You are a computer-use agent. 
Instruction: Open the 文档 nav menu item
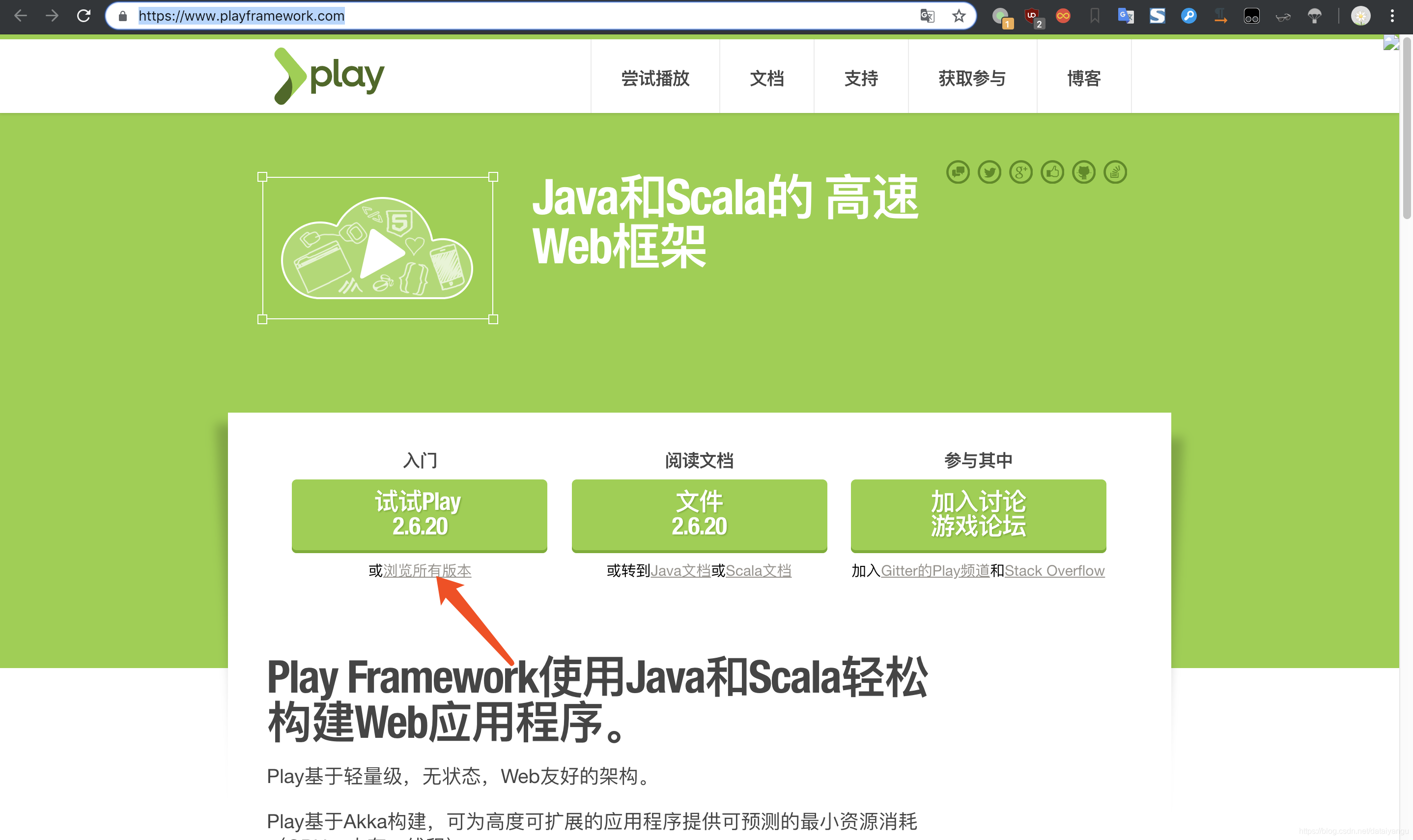point(766,78)
